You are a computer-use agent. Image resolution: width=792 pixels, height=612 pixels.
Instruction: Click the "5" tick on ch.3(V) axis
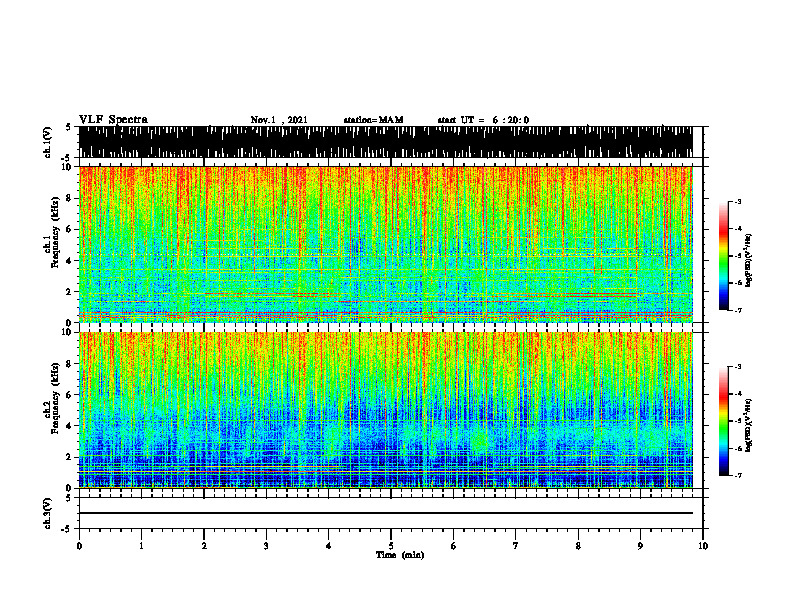pyautogui.click(x=68, y=498)
